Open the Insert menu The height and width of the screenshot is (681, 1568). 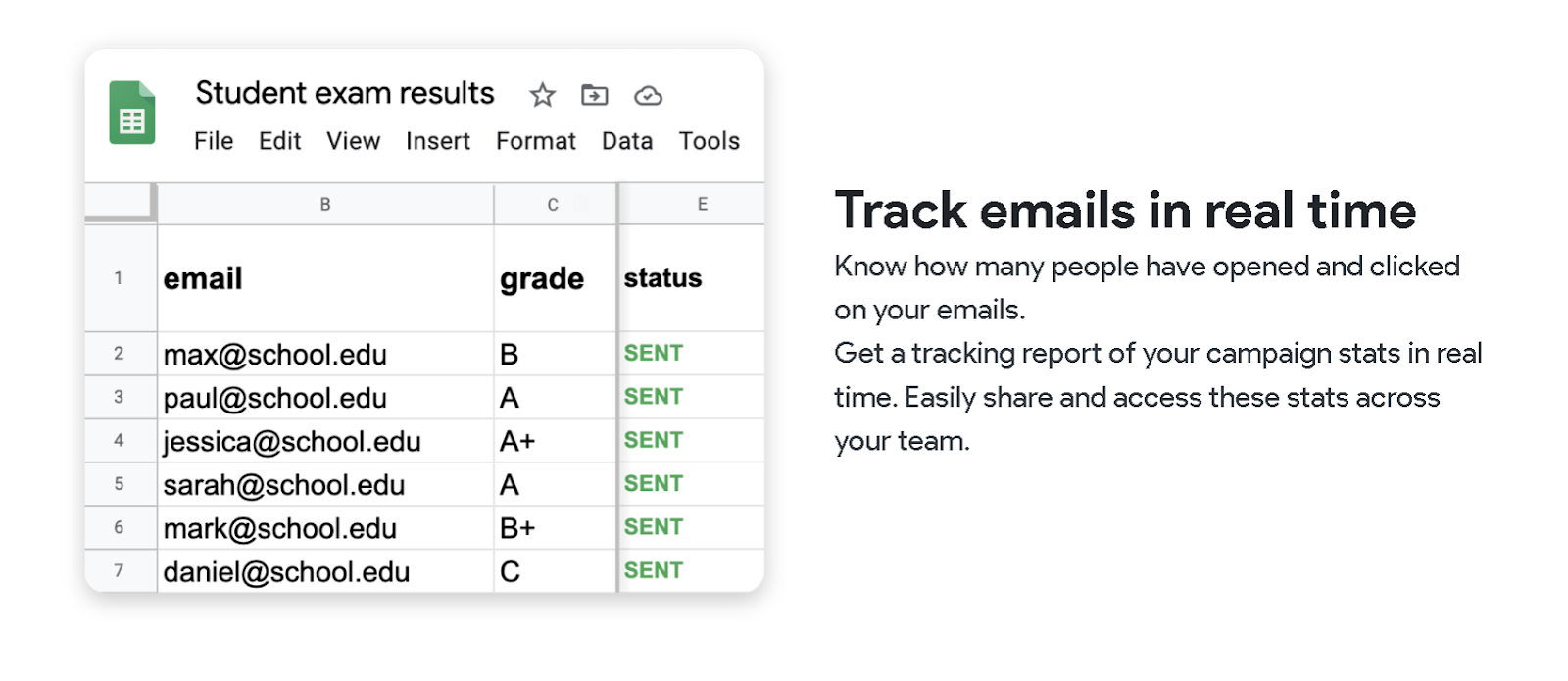pos(438,141)
